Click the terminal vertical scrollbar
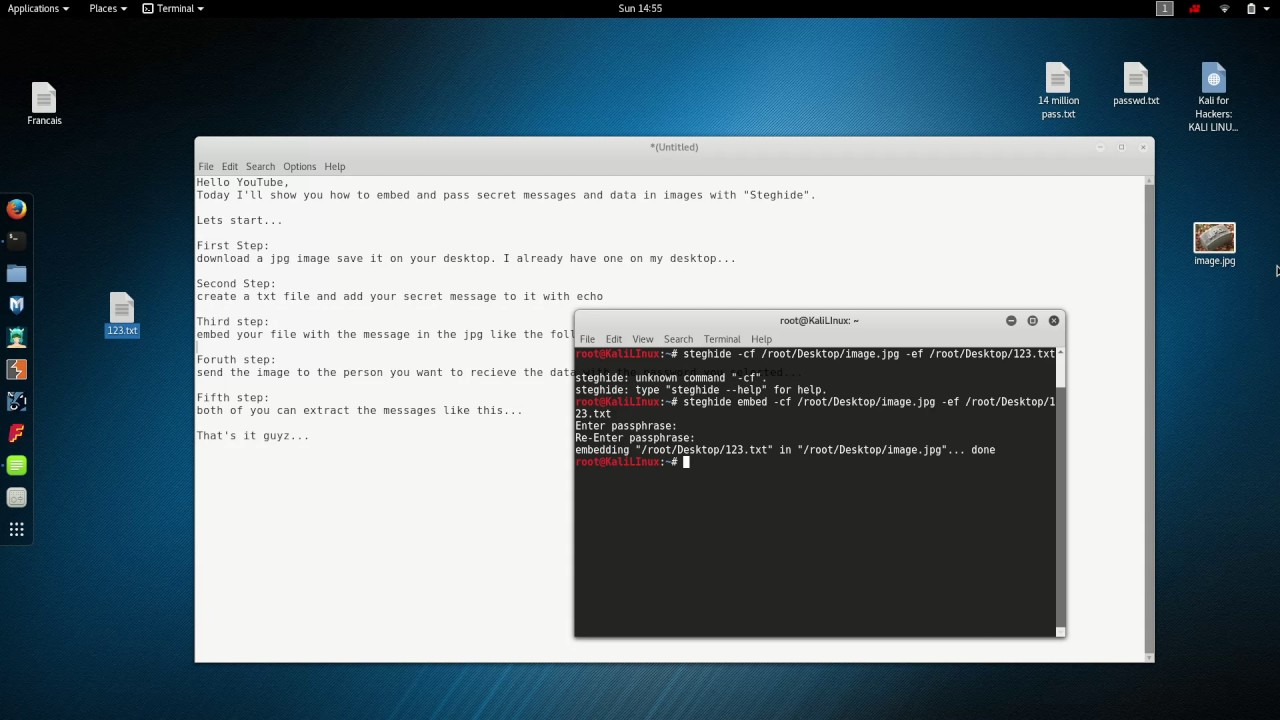 click(x=1061, y=491)
